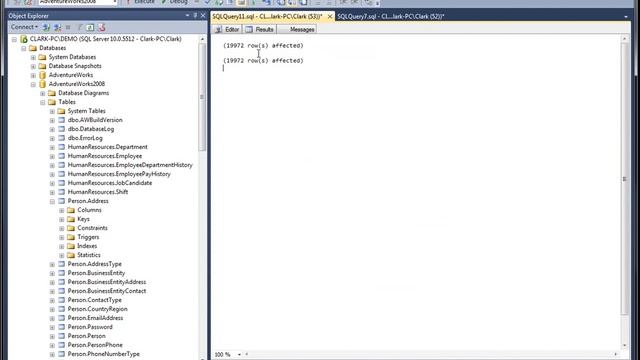This screenshot has height=360, width=640.
Task: Expand the Constraints folder
Action: [62, 229]
